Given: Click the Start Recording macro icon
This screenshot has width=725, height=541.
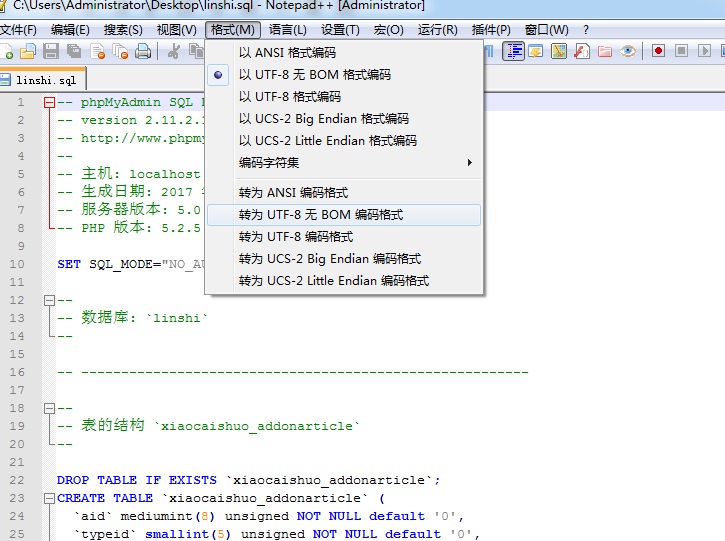Looking at the screenshot, I should pyautogui.click(x=658, y=51).
